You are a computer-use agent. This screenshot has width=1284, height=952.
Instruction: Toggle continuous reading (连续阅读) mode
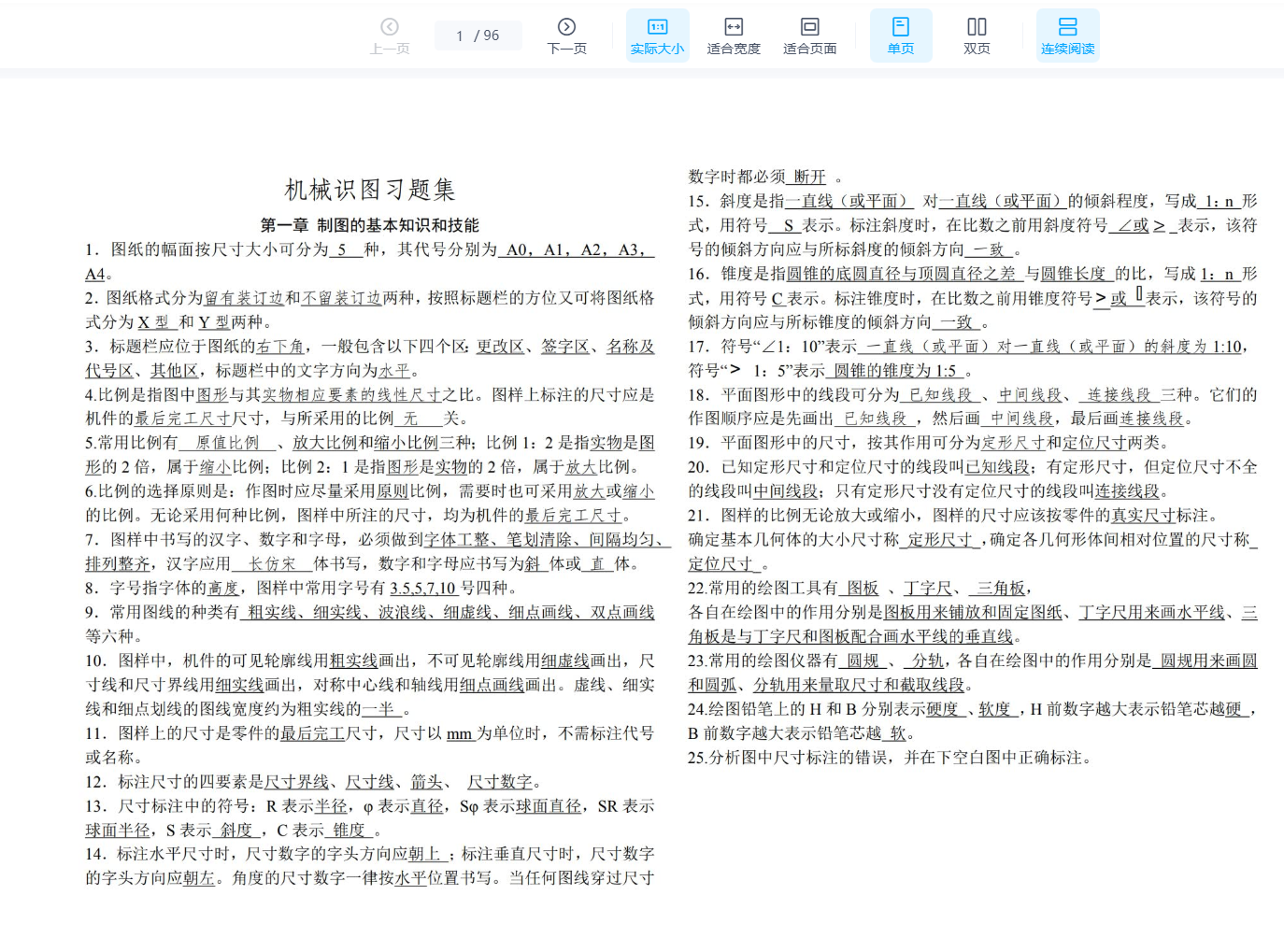click(x=1067, y=36)
